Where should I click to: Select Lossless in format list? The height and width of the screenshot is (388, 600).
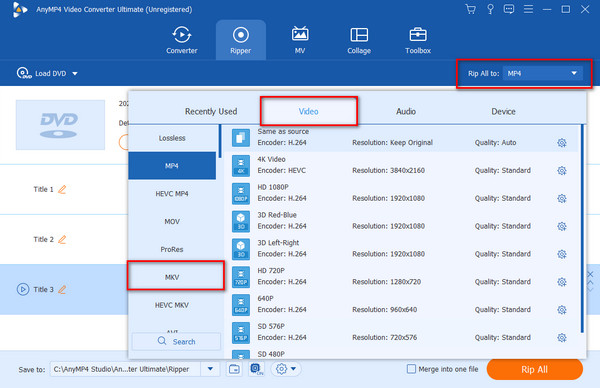pos(172,138)
